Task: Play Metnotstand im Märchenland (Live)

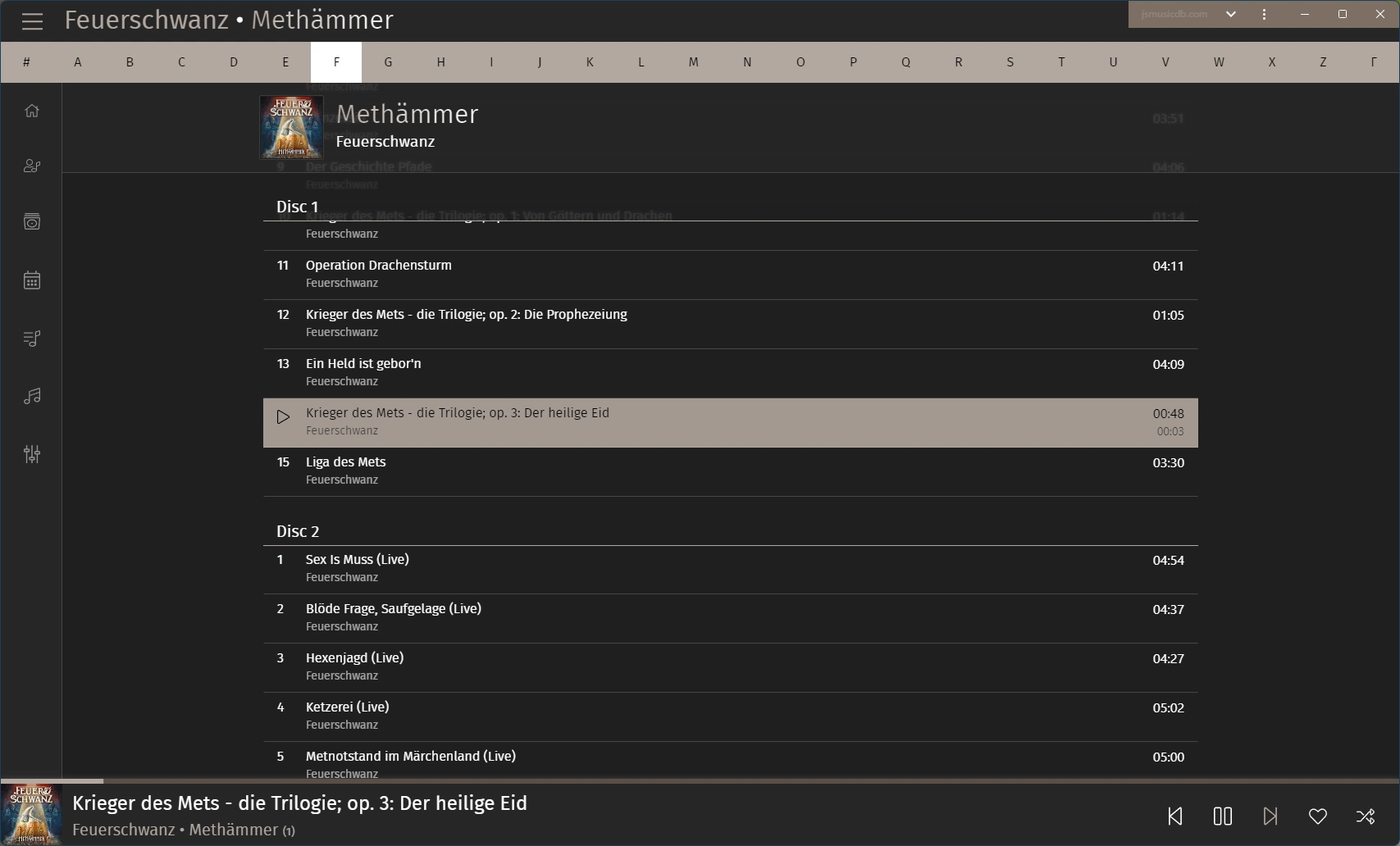Action: coord(730,761)
